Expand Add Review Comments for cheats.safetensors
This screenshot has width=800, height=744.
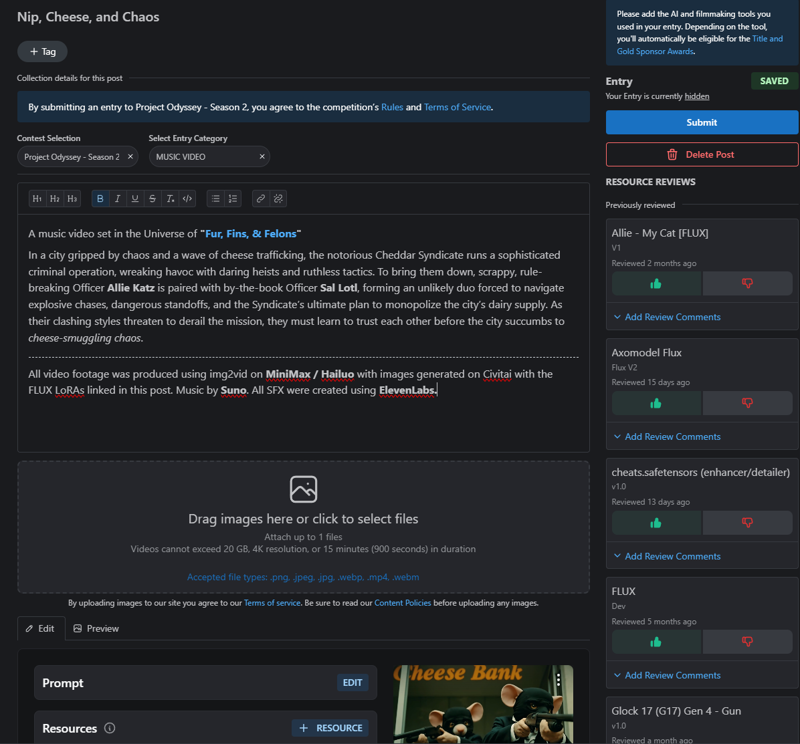click(667, 556)
